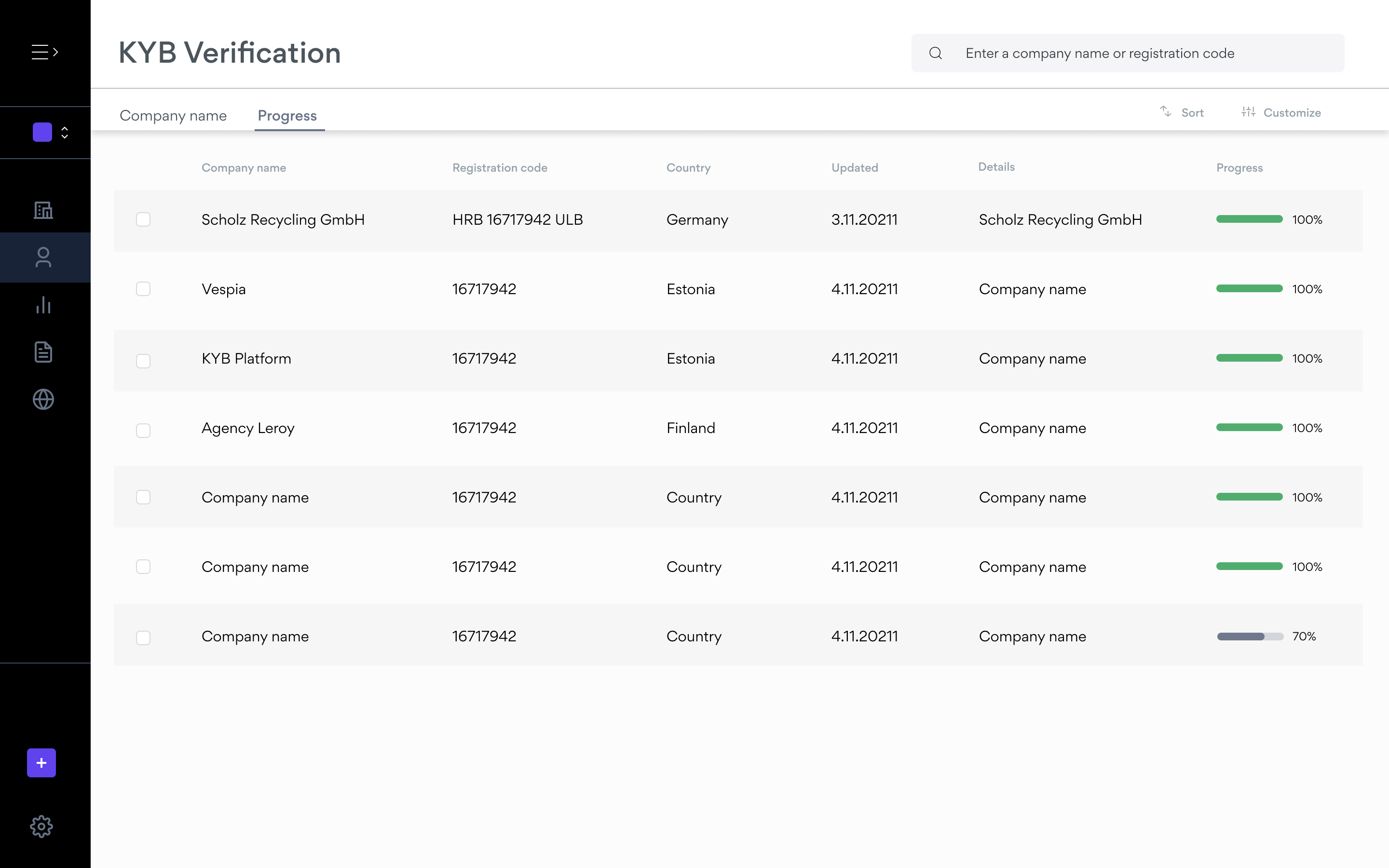Viewport: 1389px width, 868px height.
Task: Click Country column header
Action: [688, 168]
